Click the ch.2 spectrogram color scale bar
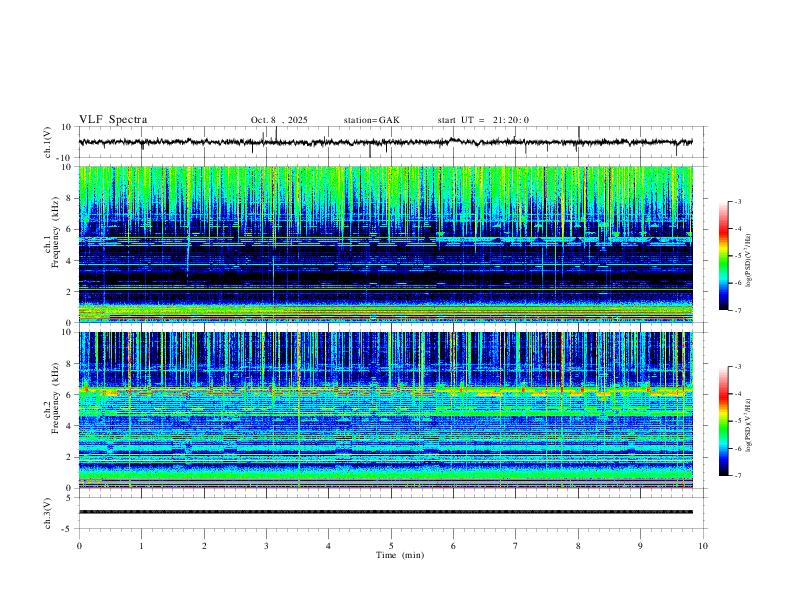The height and width of the screenshot is (612, 792). (723, 421)
